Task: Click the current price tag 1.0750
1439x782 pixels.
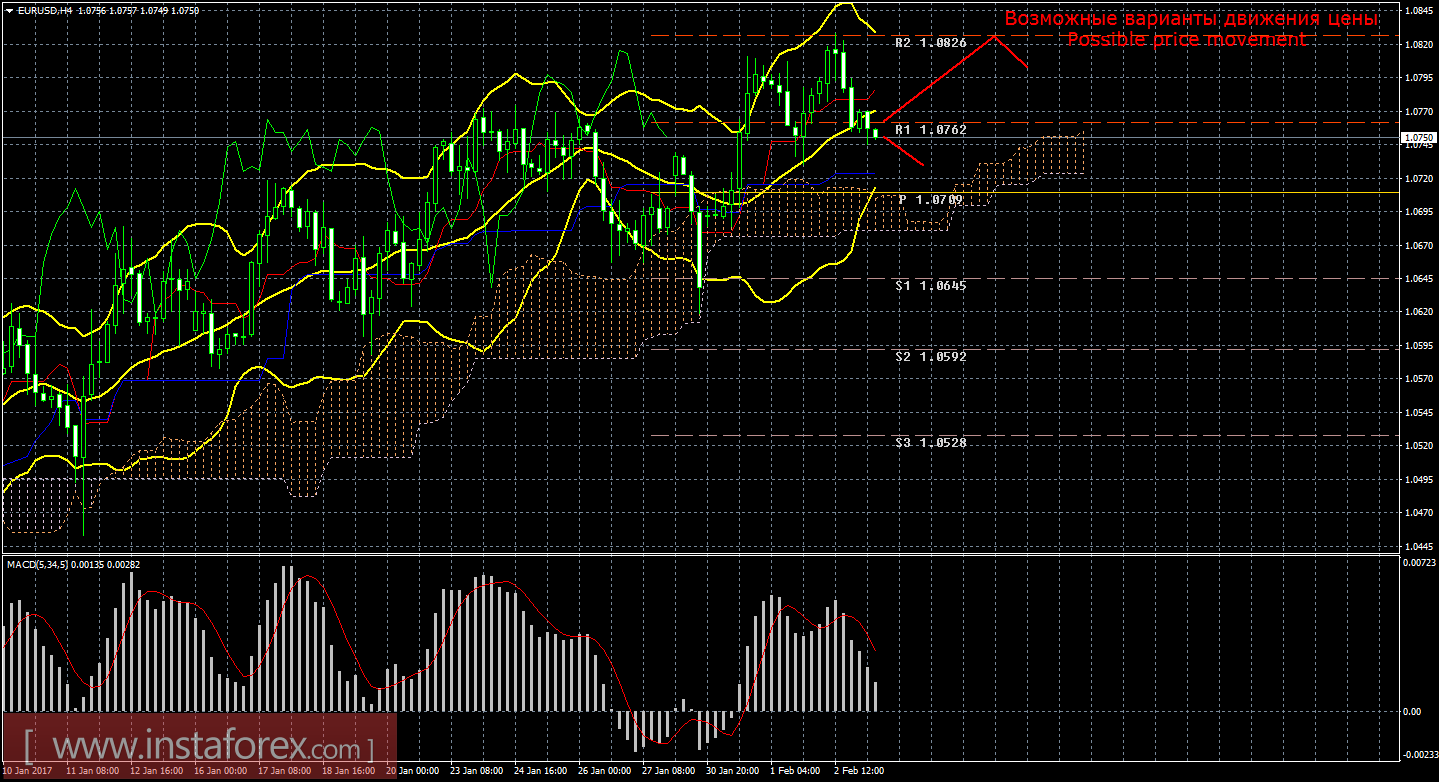Action: (1418, 137)
